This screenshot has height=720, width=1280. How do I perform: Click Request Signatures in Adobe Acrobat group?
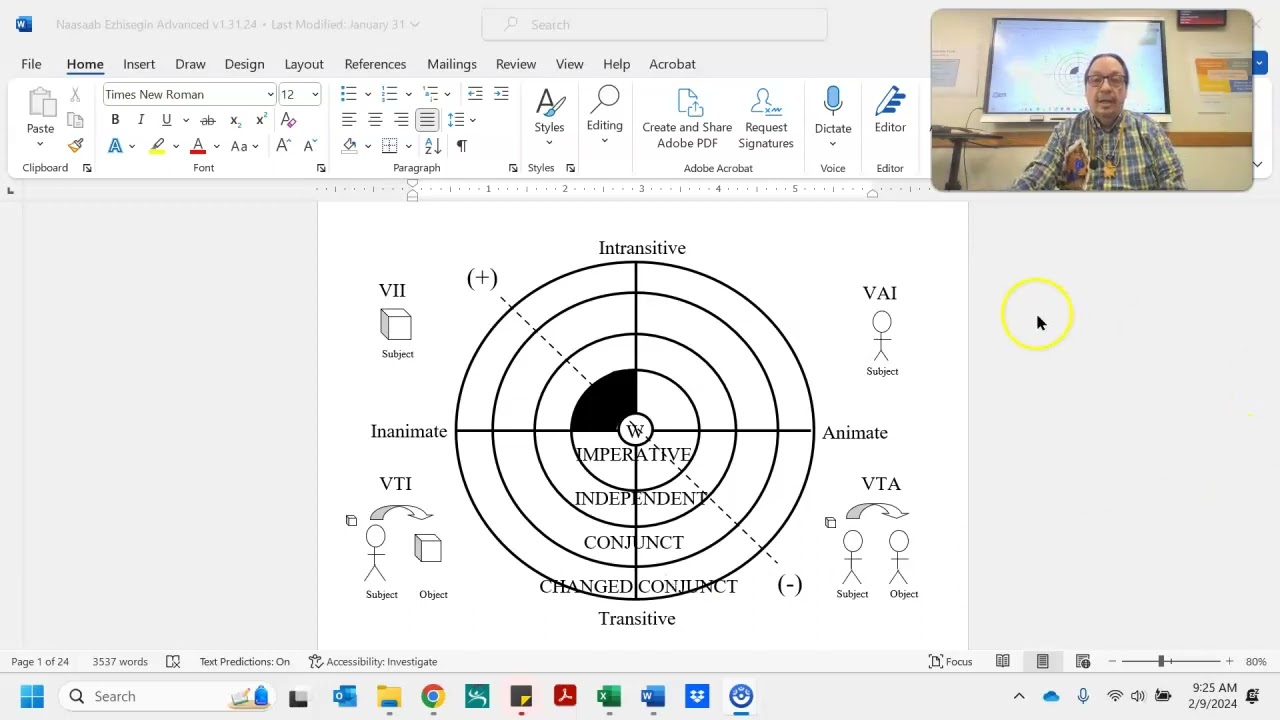click(766, 118)
